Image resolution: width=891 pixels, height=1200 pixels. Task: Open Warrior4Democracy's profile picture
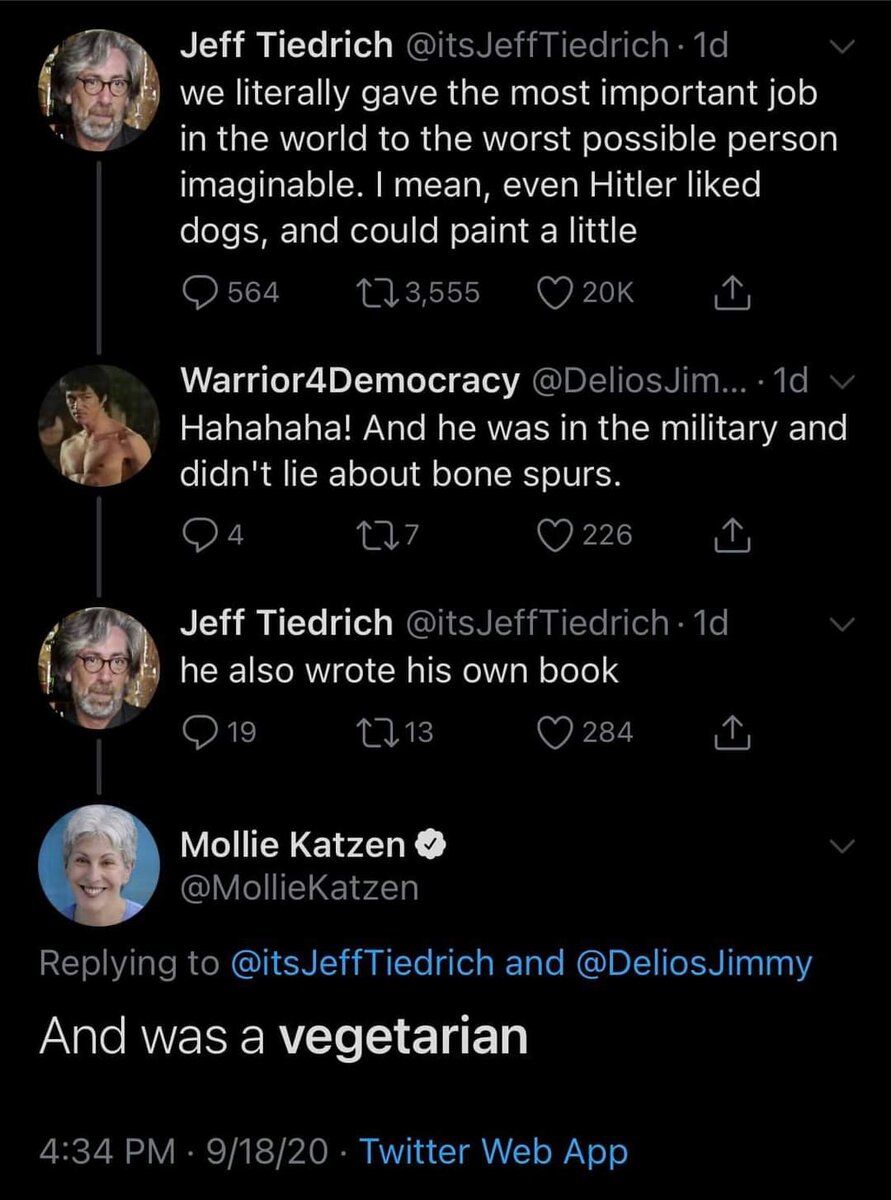coord(98,425)
